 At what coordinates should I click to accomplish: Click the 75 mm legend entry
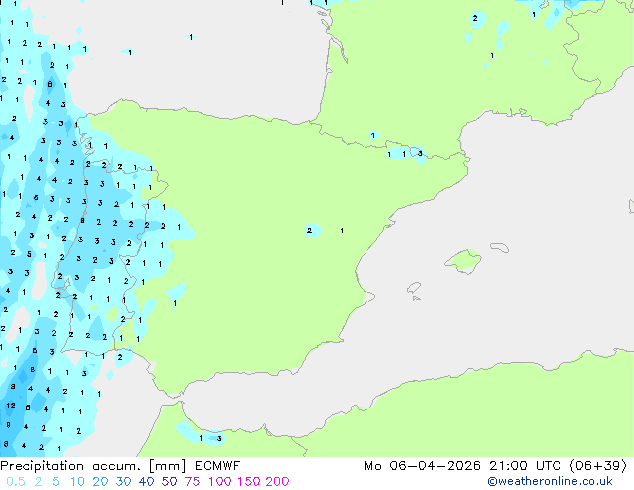192,482
